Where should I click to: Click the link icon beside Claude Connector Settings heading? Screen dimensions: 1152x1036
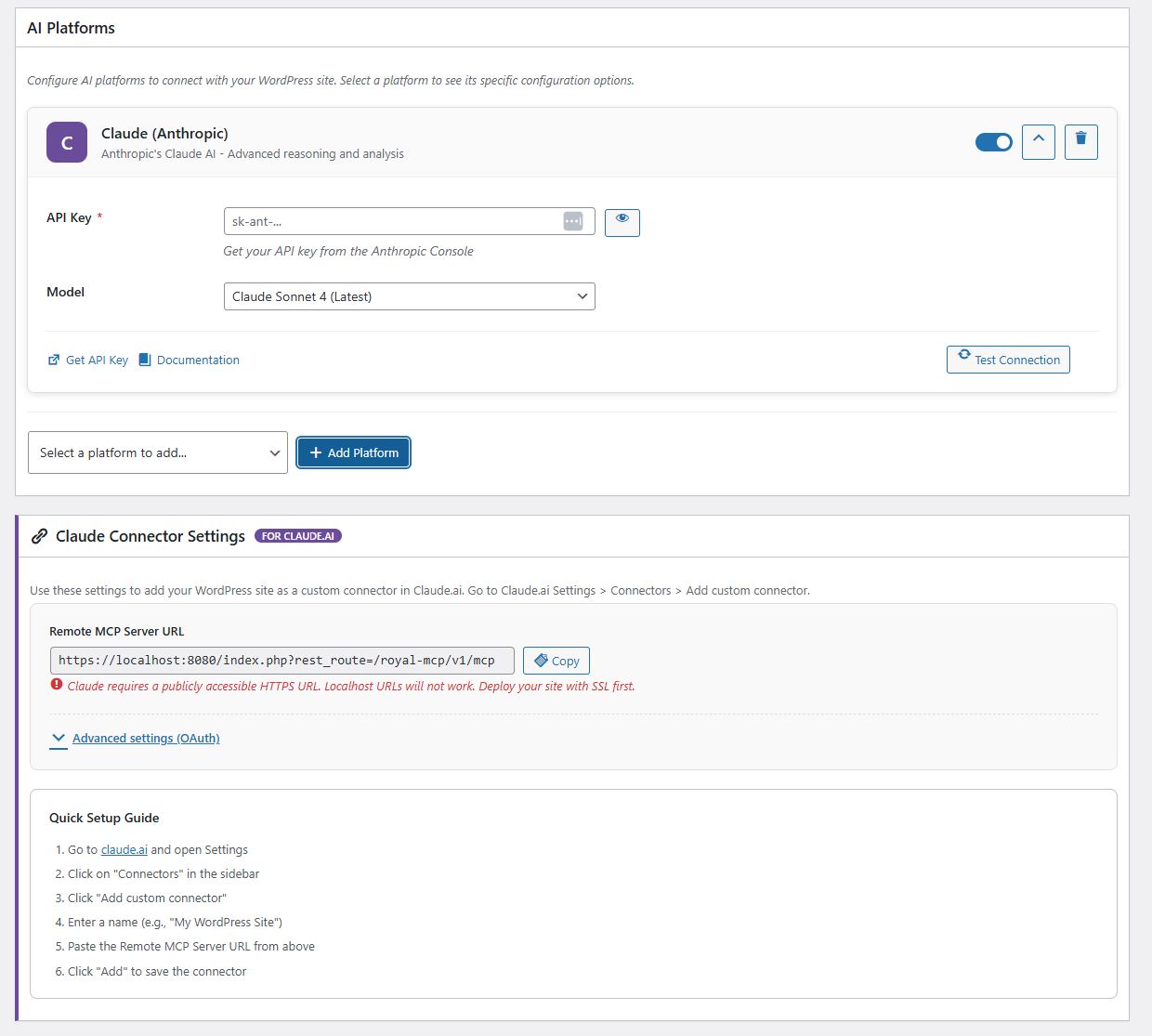tap(39, 536)
